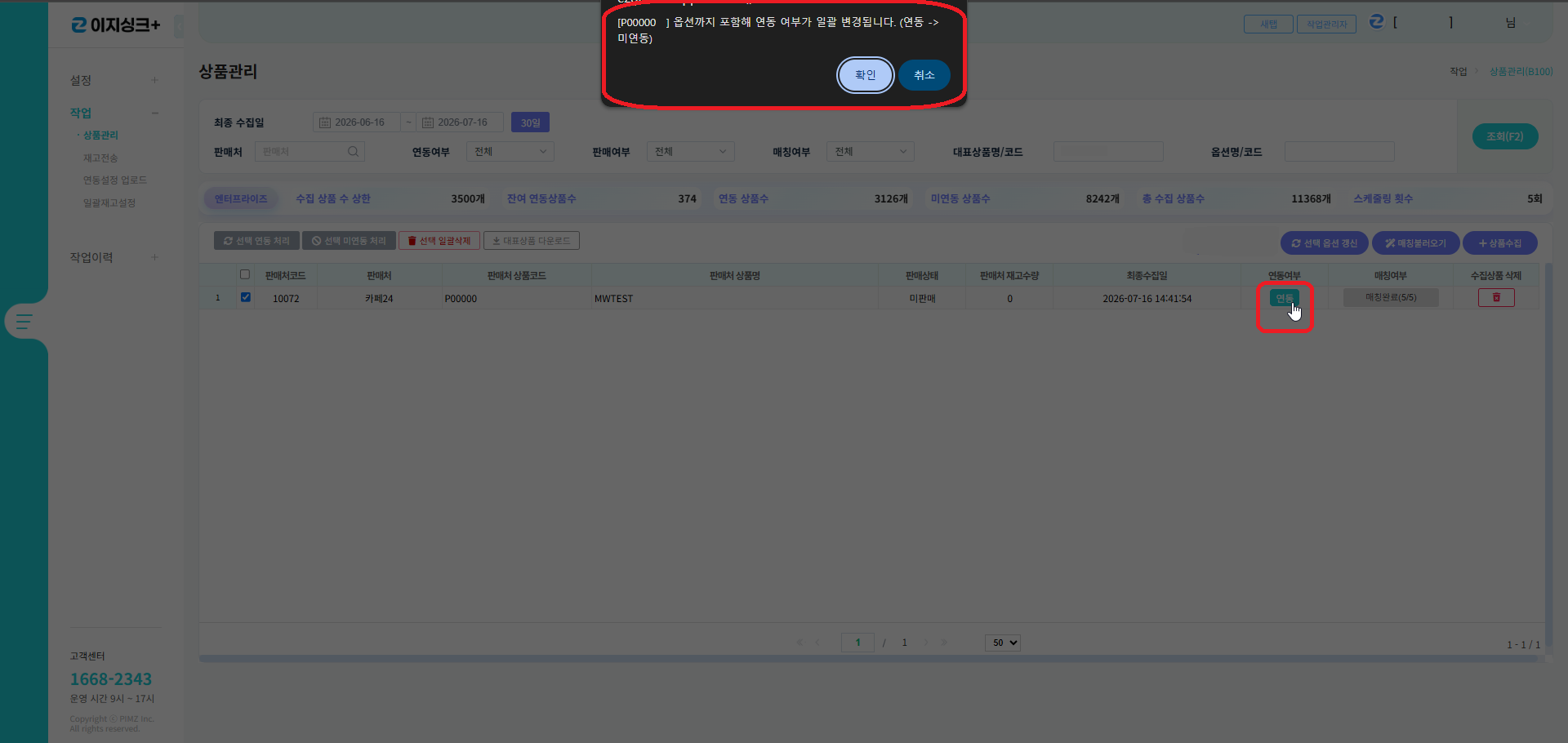Go to previous page arrow
Image resolution: width=1568 pixels, height=743 pixels.
[817, 643]
